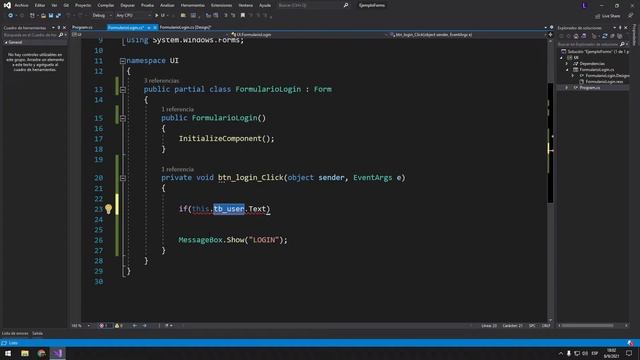Click the Visual Studio logo icon
This screenshot has width=640, height=360.
[x=7, y=5]
